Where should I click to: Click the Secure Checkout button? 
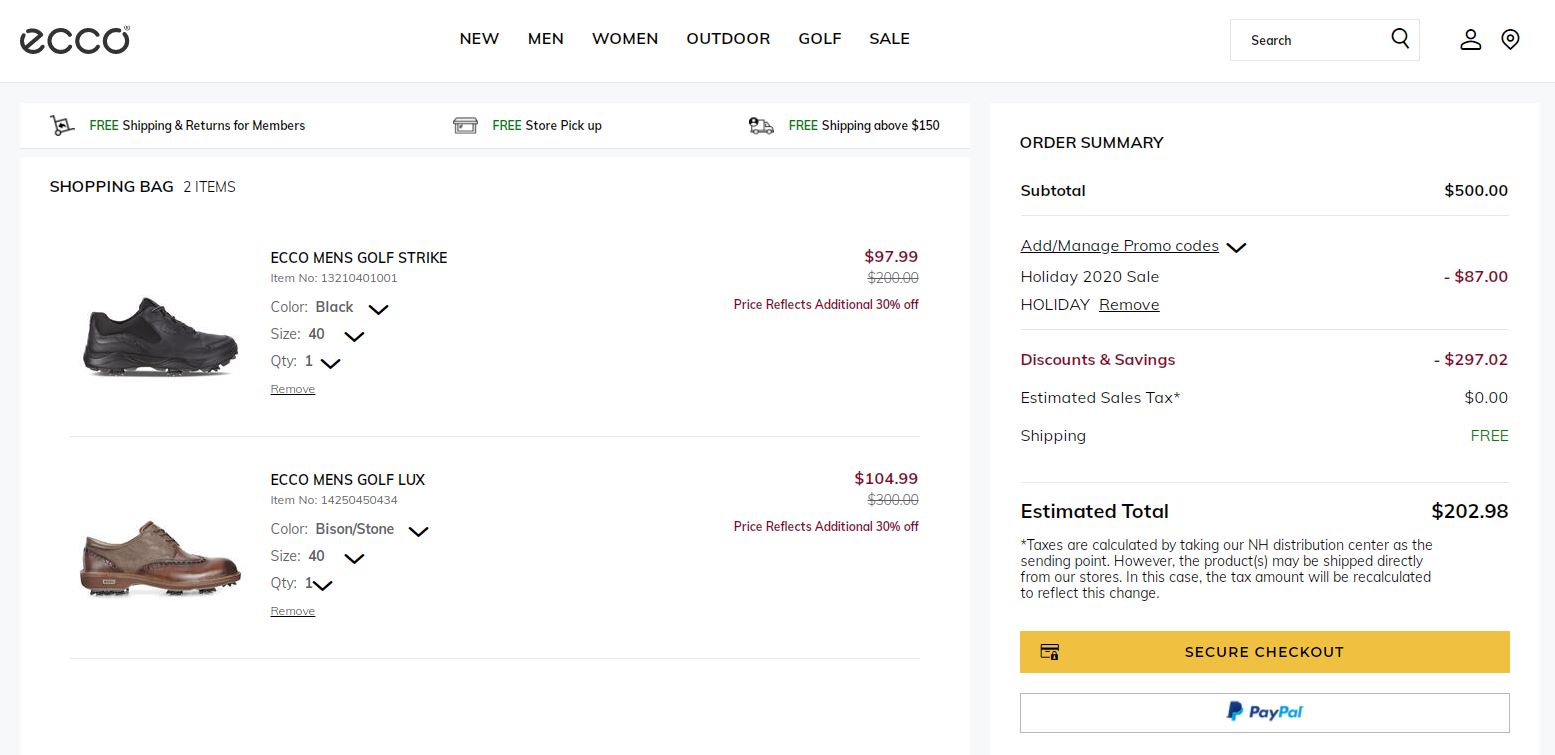click(x=1264, y=652)
